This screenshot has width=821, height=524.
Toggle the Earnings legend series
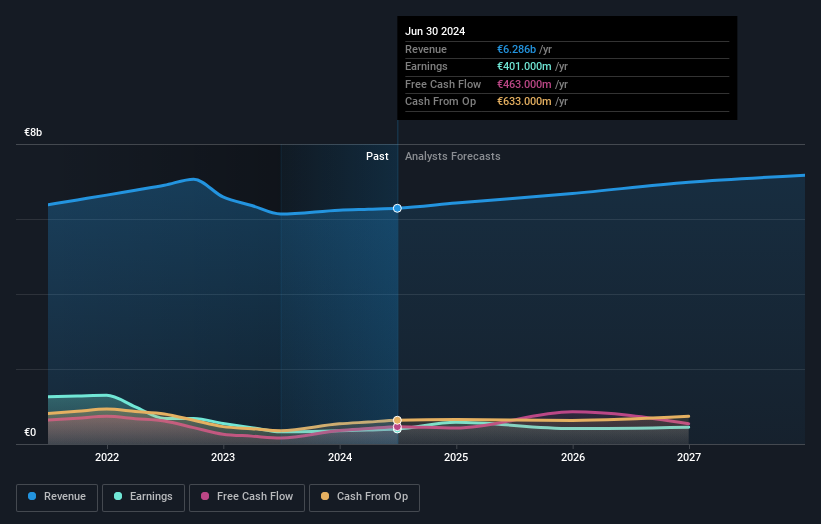(143, 497)
